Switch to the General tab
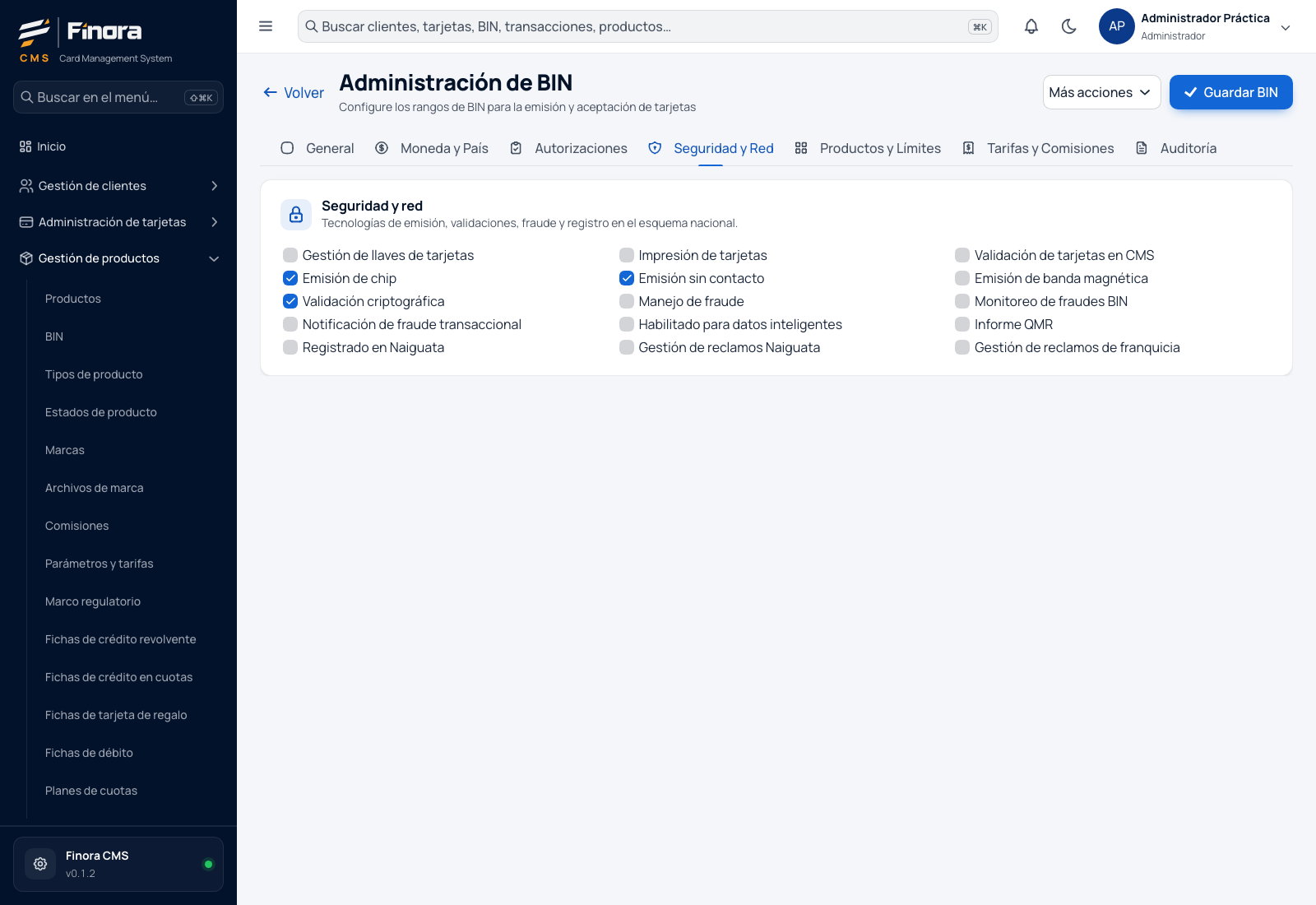1316x905 pixels. coord(317,148)
